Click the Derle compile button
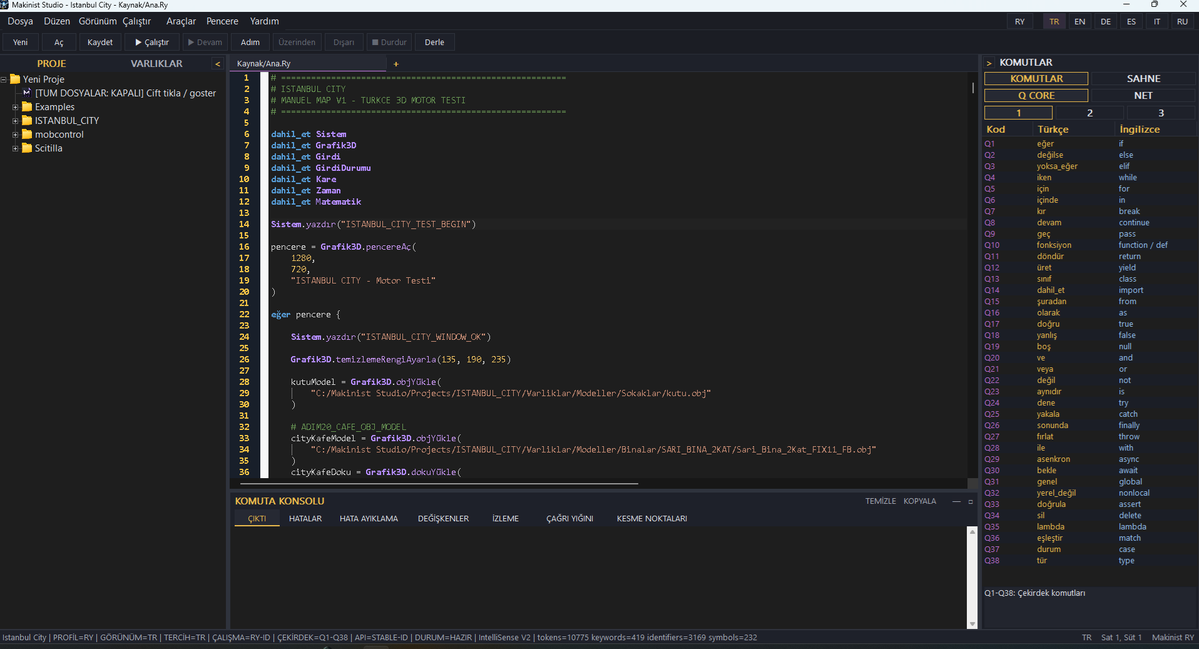This screenshot has height=649, width=1199. pos(434,42)
